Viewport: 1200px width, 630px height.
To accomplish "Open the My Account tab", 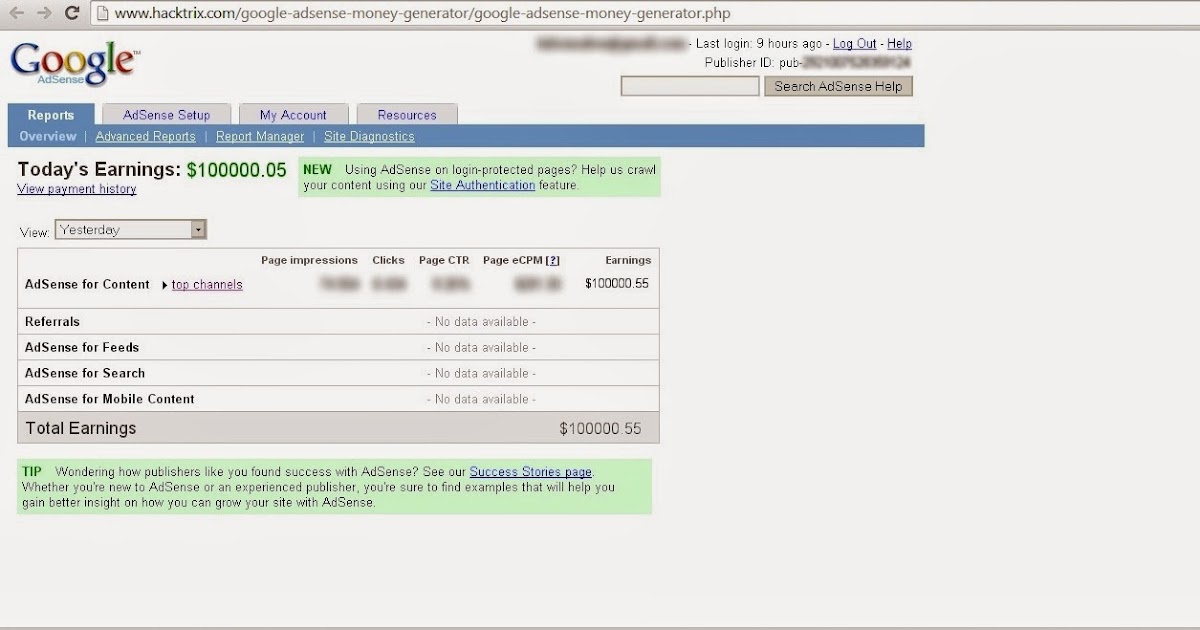I will (293, 115).
